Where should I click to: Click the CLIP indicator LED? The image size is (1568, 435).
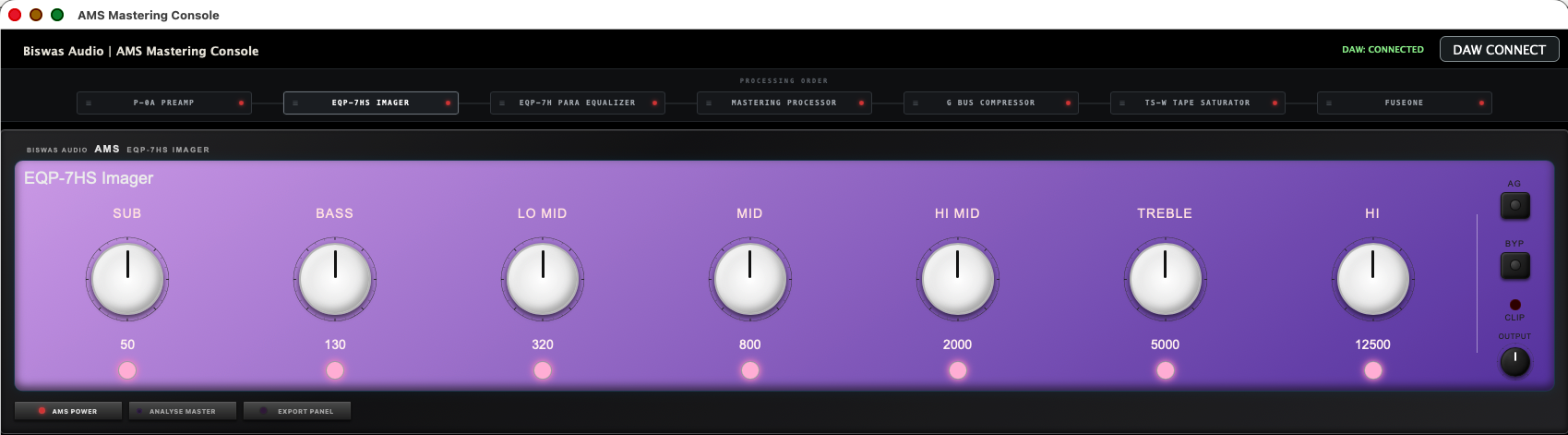coord(1514,305)
